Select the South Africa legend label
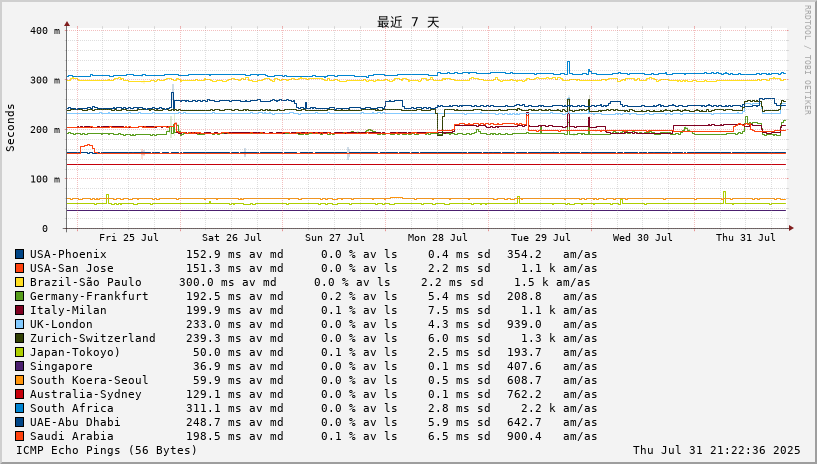Viewport: 817px width, 464px height. [x=71, y=409]
